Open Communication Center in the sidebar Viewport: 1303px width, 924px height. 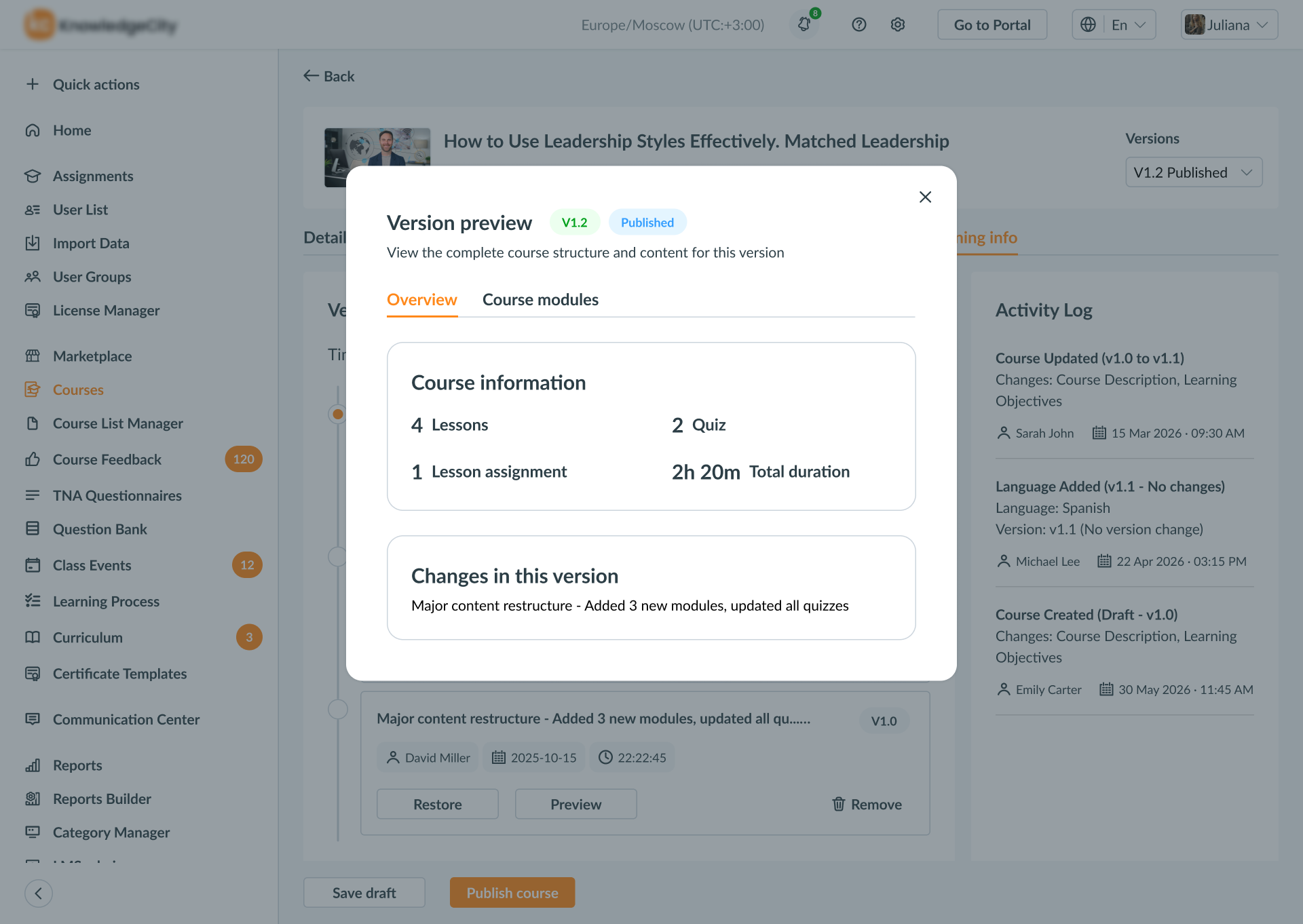126,719
